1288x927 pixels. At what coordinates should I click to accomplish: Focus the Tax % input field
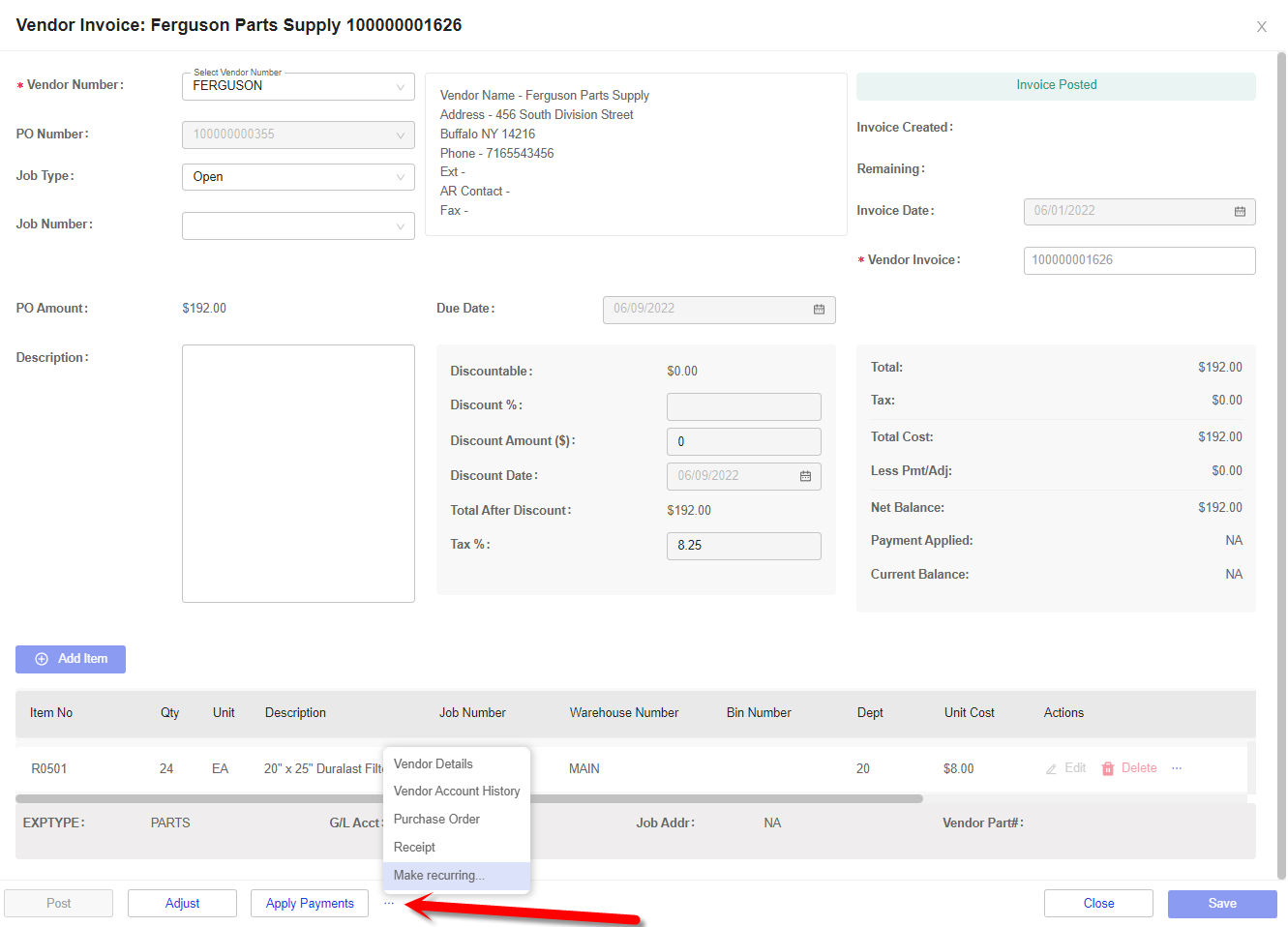point(743,546)
